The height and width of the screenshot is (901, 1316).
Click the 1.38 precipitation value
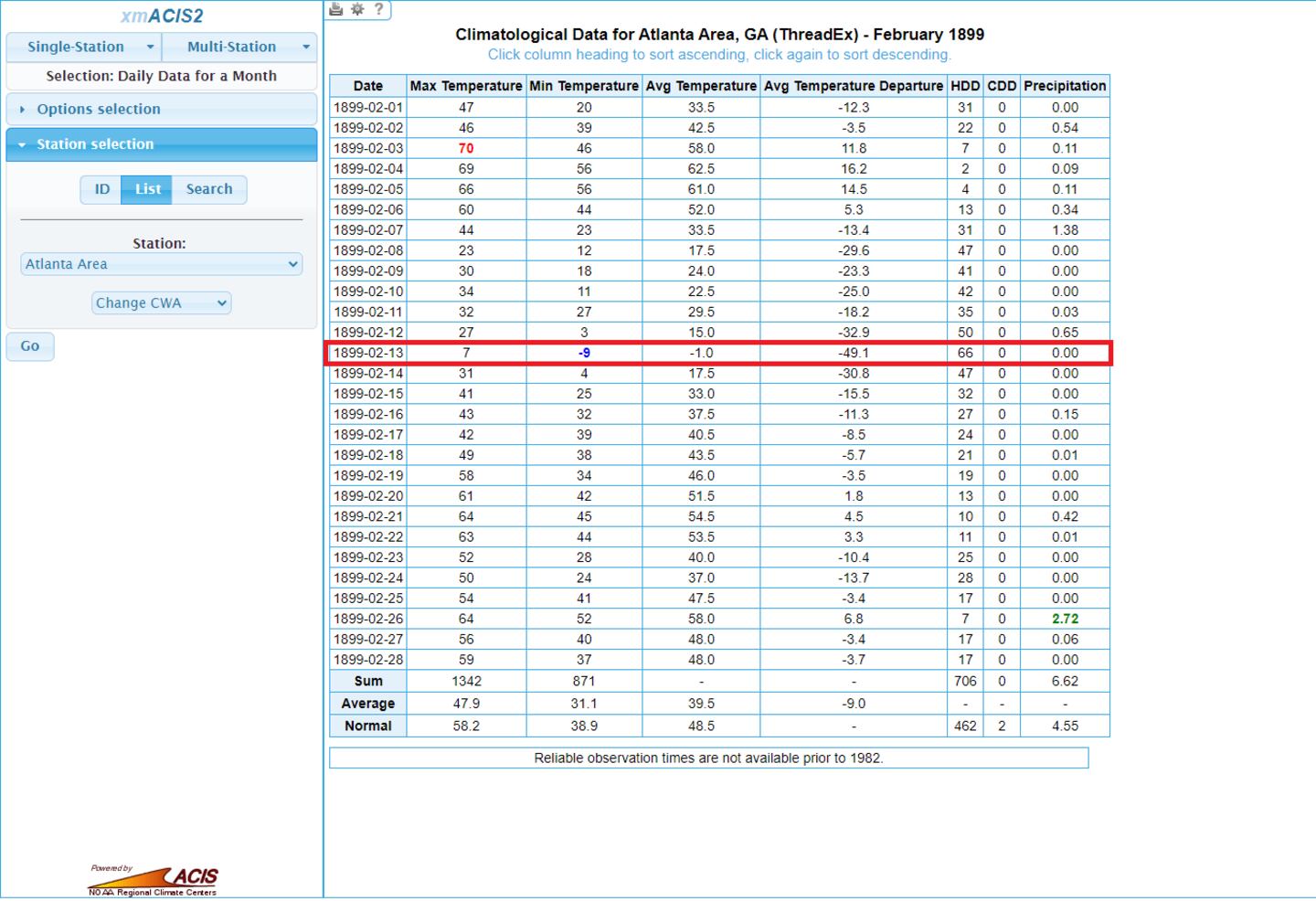(x=1065, y=230)
